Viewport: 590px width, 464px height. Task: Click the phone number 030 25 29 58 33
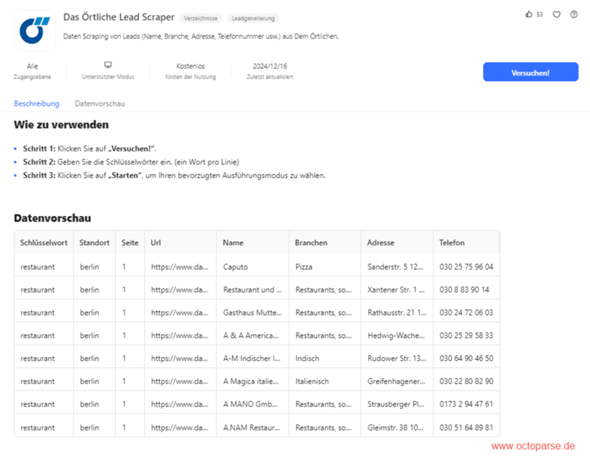pos(466,336)
